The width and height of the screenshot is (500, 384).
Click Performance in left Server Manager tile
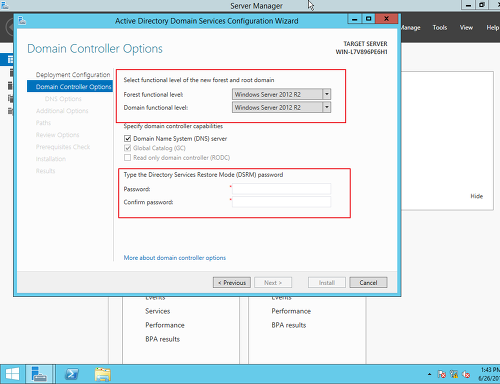pyautogui.click(x=165, y=325)
